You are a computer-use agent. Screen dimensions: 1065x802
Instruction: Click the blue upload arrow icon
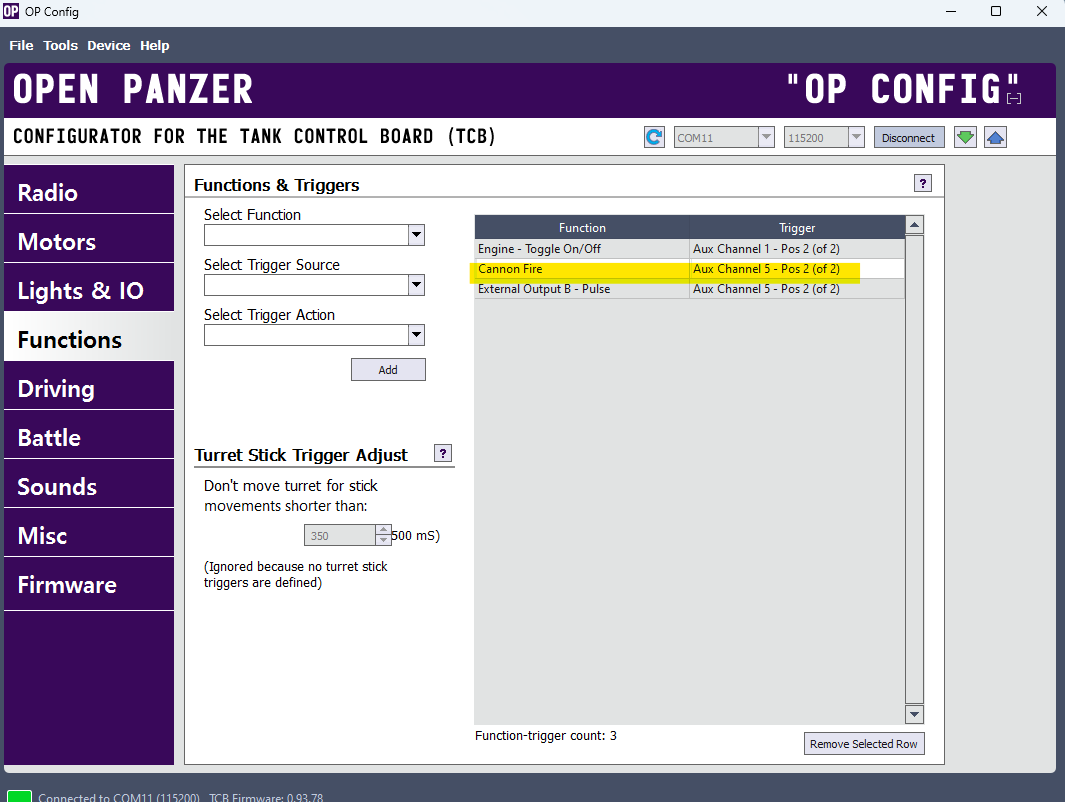tap(995, 137)
